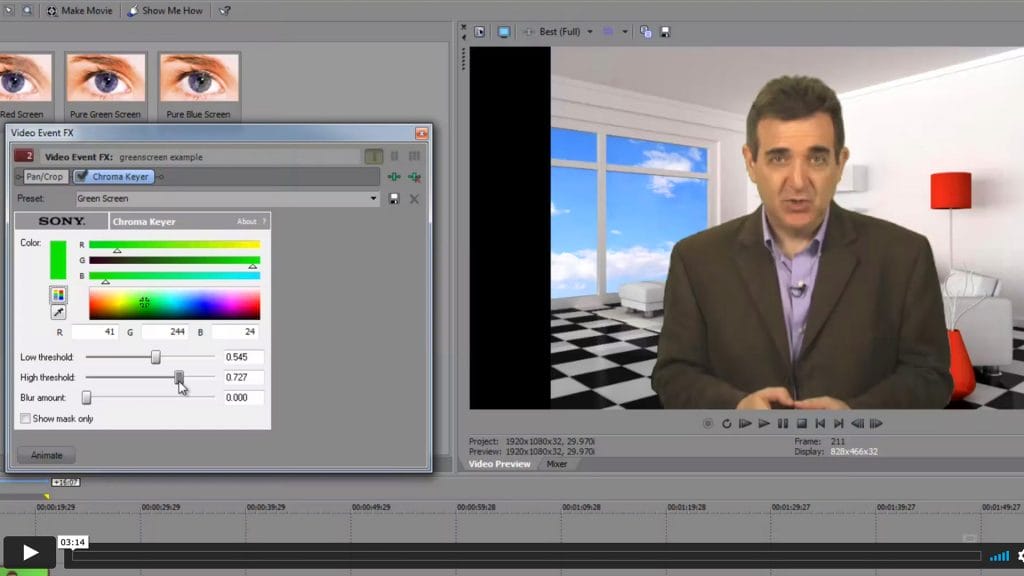Viewport: 1024px width, 576px height.
Task: Toggle Loop Playback in the preview
Action: 726,424
